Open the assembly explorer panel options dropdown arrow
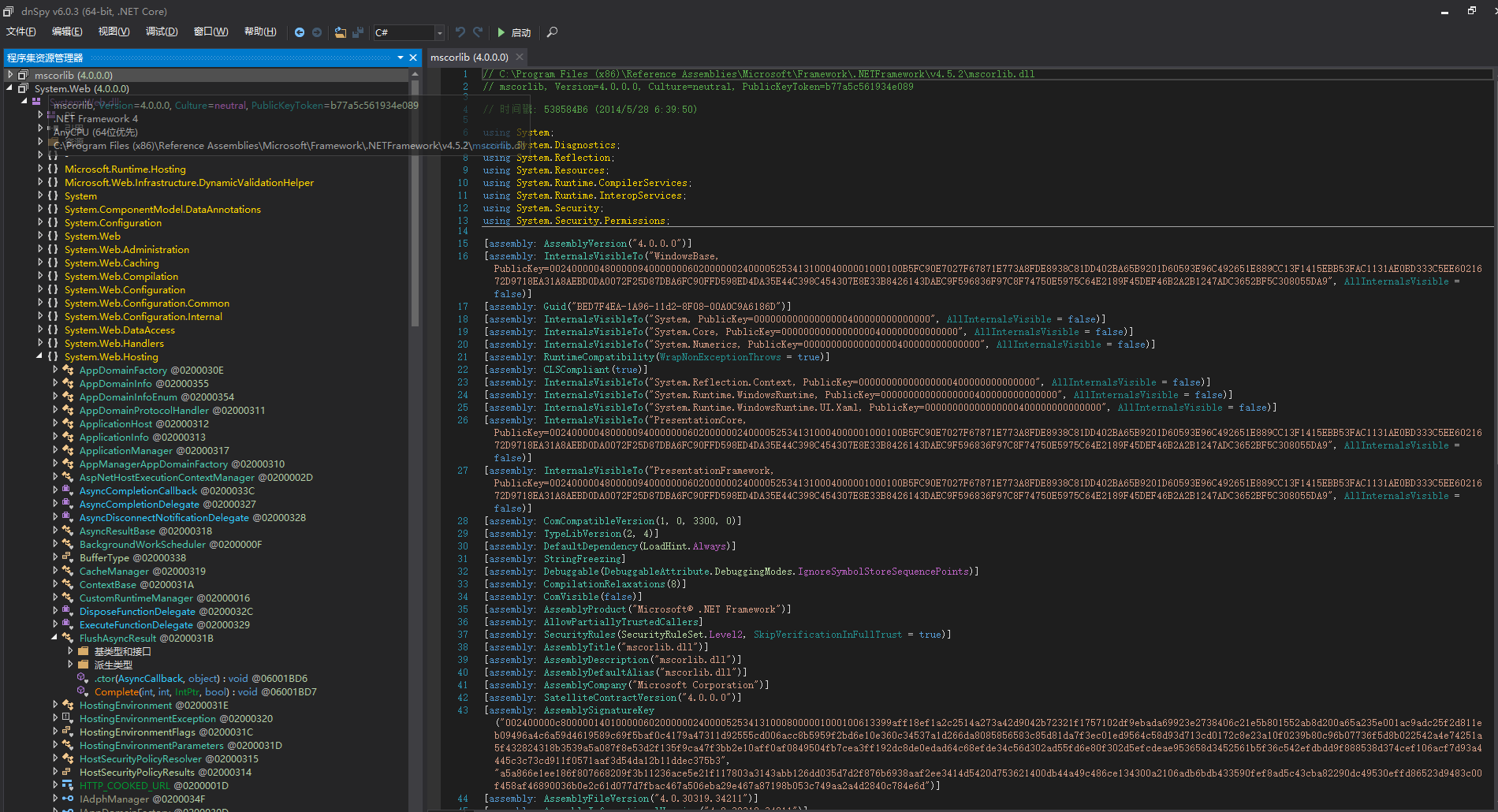Viewport: 1498px width, 812px height. pyautogui.click(x=401, y=58)
